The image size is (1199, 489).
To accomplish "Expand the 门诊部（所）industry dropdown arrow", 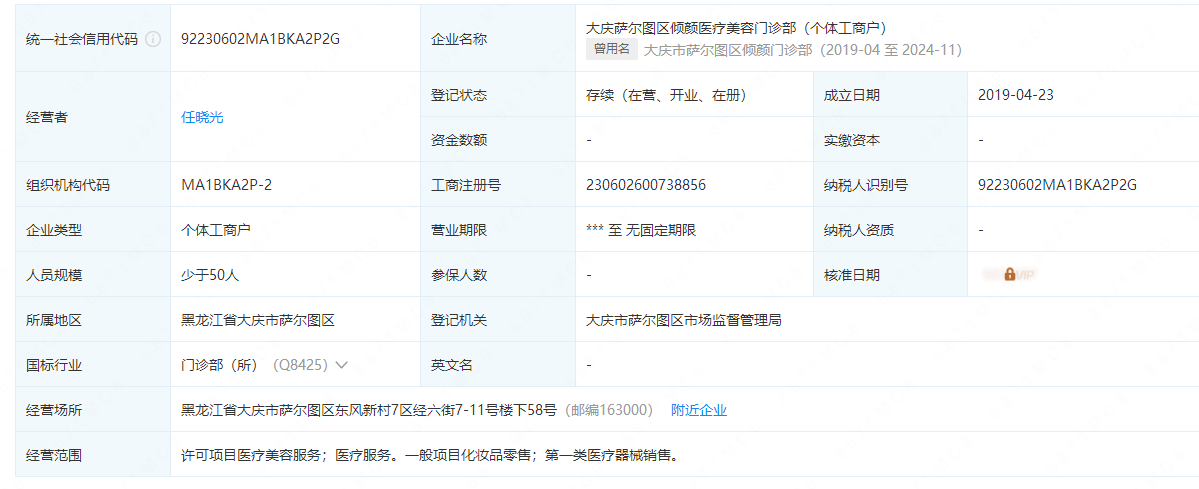I will pos(342,365).
